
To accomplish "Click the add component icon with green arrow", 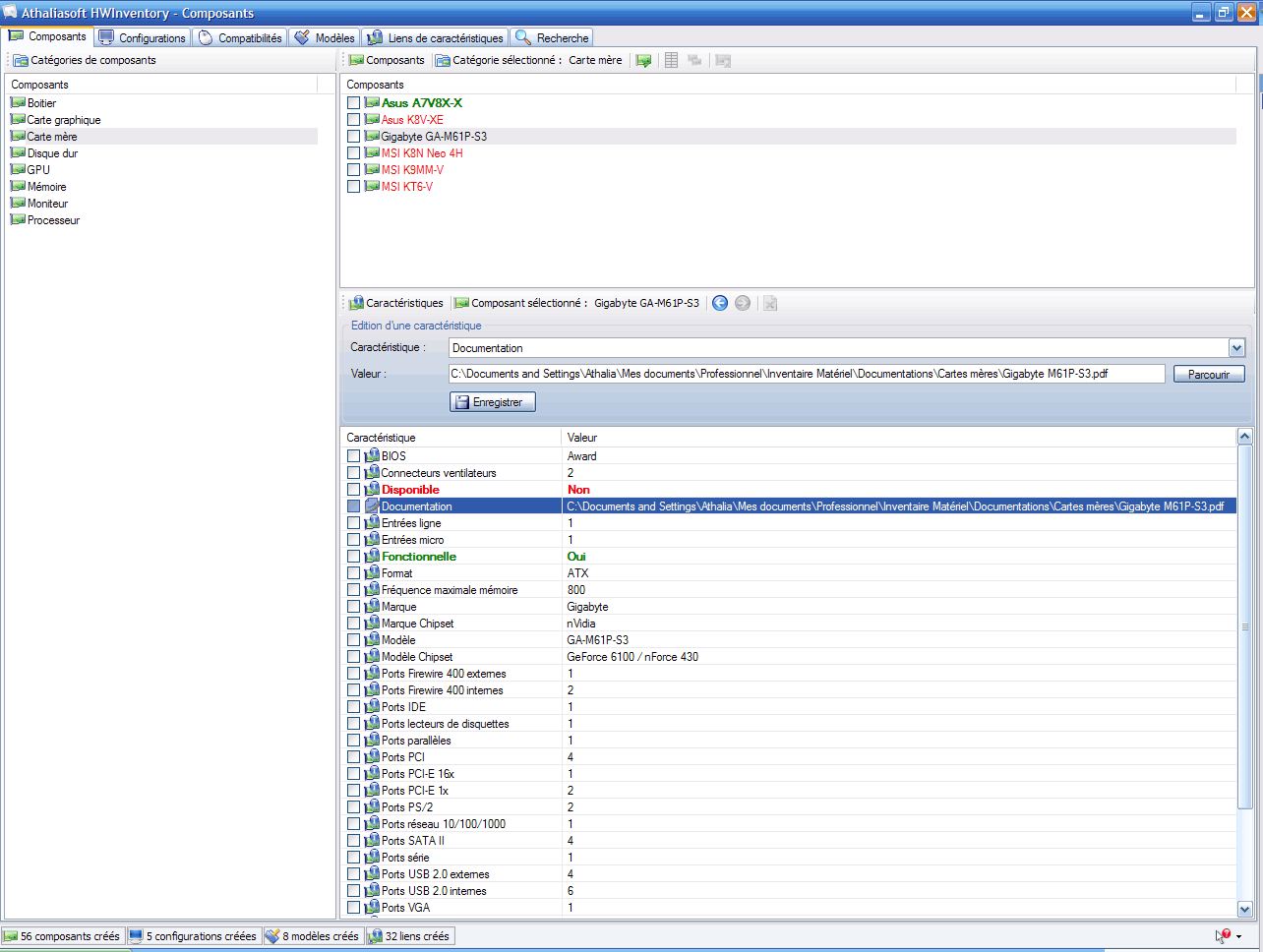I will click(x=643, y=61).
